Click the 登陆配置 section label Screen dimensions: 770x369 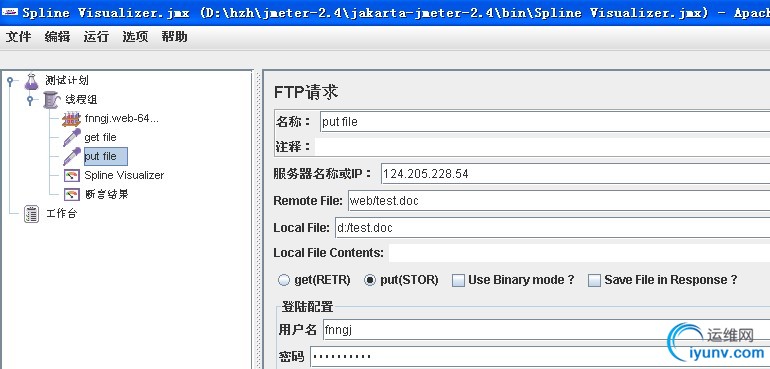click(x=307, y=307)
